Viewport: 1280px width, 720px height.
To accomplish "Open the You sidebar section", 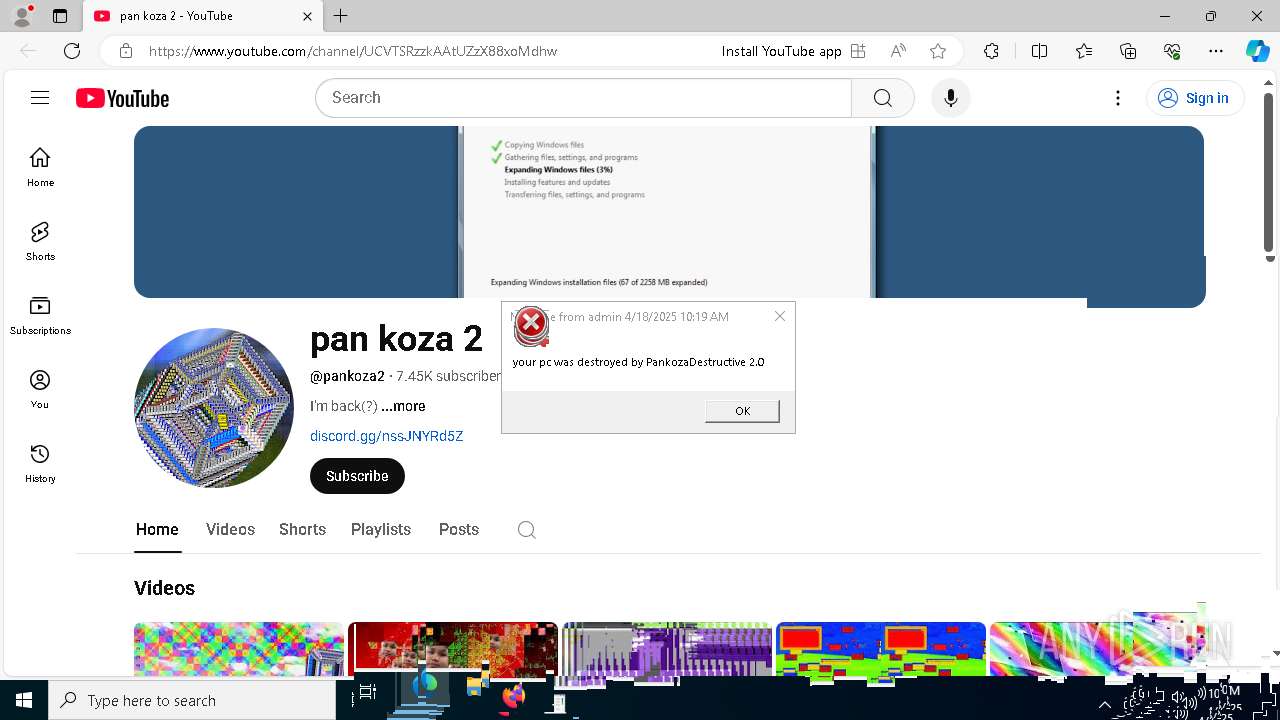I will [x=40, y=389].
